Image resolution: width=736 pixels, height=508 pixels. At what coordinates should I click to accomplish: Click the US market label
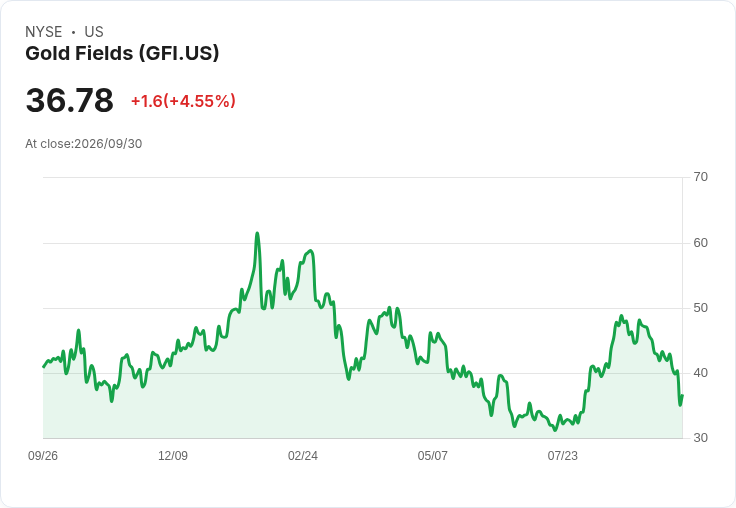click(x=94, y=32)
